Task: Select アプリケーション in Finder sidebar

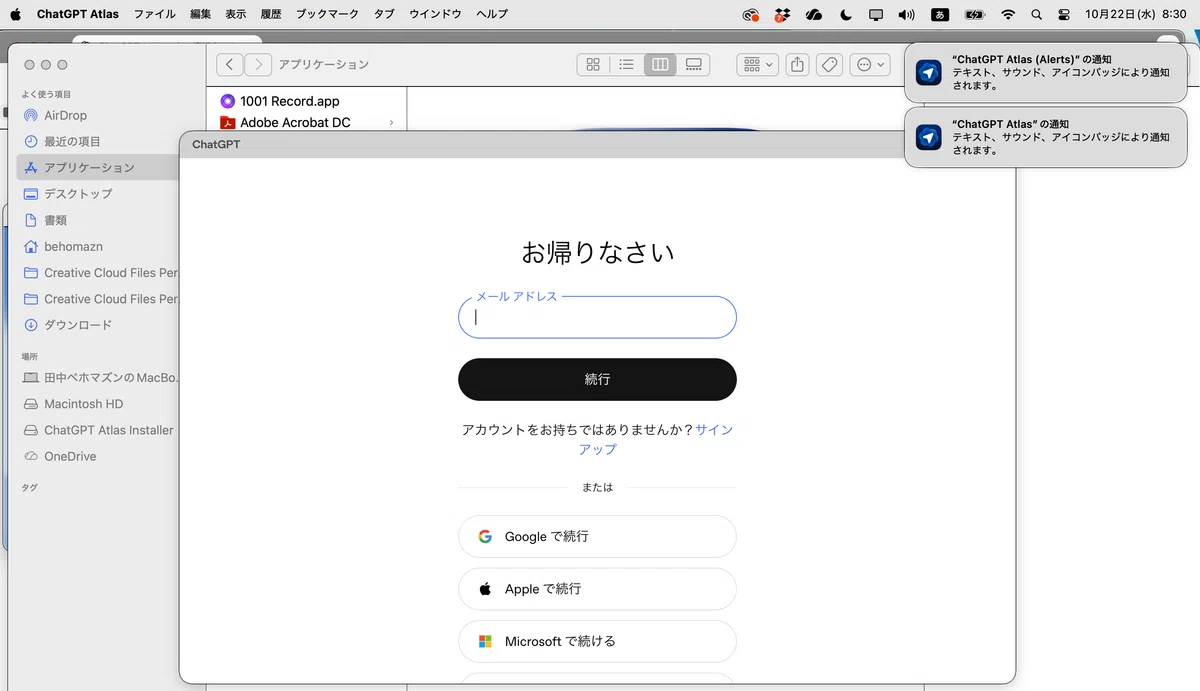Action: (96, 167)
